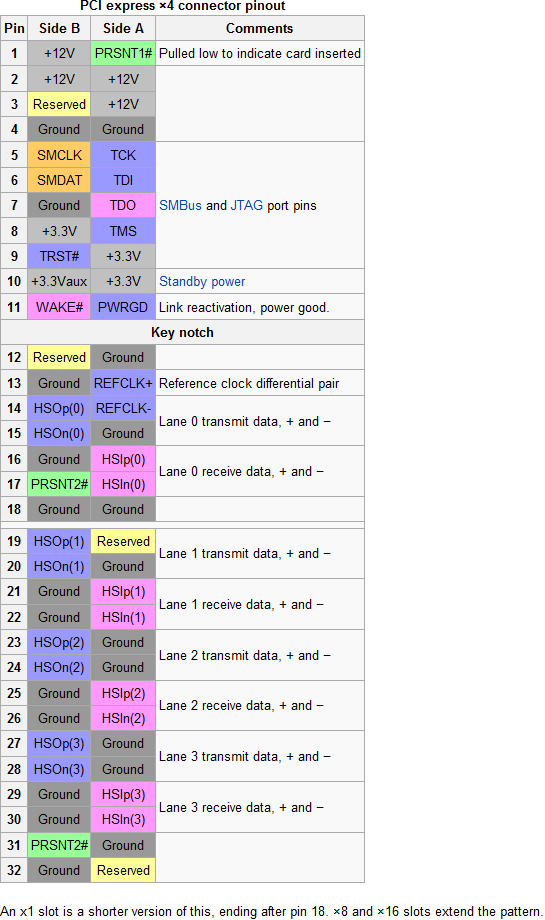Click the HSIp(1) cell

[x=123, y=591]
